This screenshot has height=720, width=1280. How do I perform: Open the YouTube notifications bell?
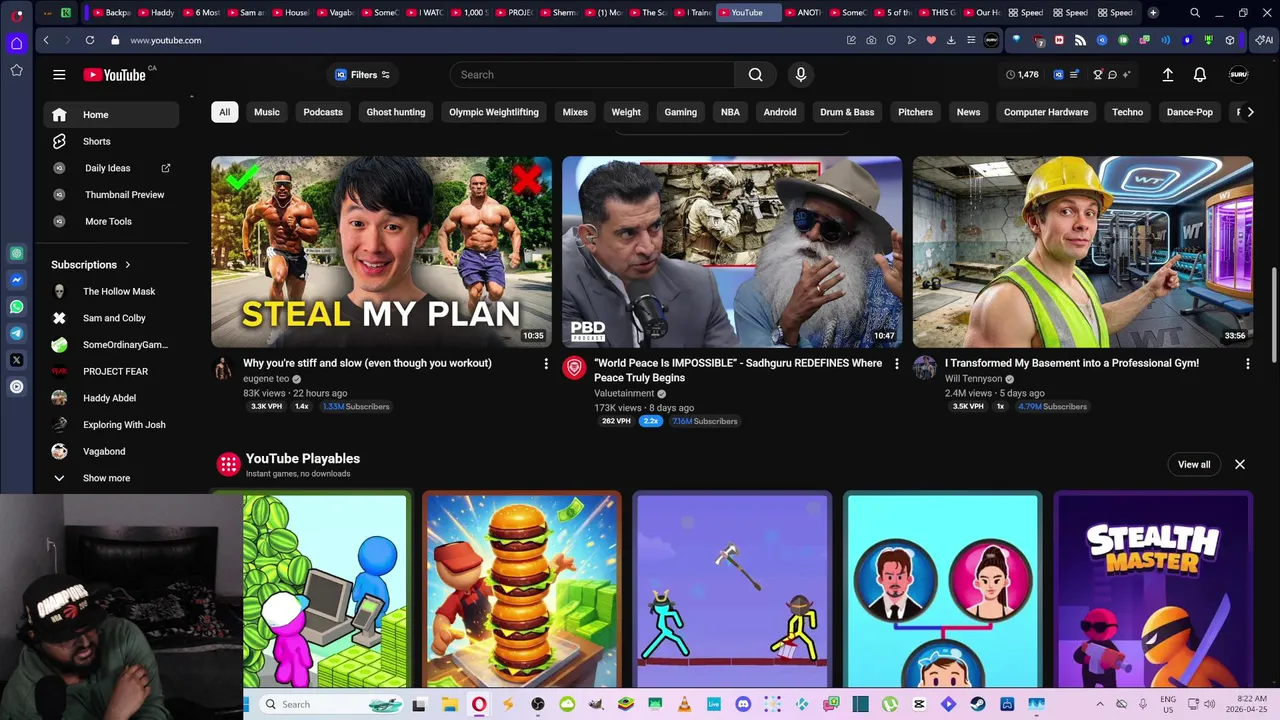[1199, 74]
